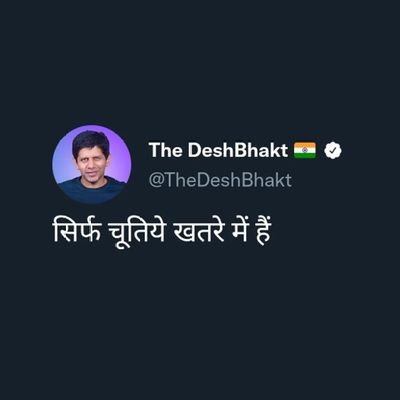Click the dark blue shirt in the avatar

91,191
